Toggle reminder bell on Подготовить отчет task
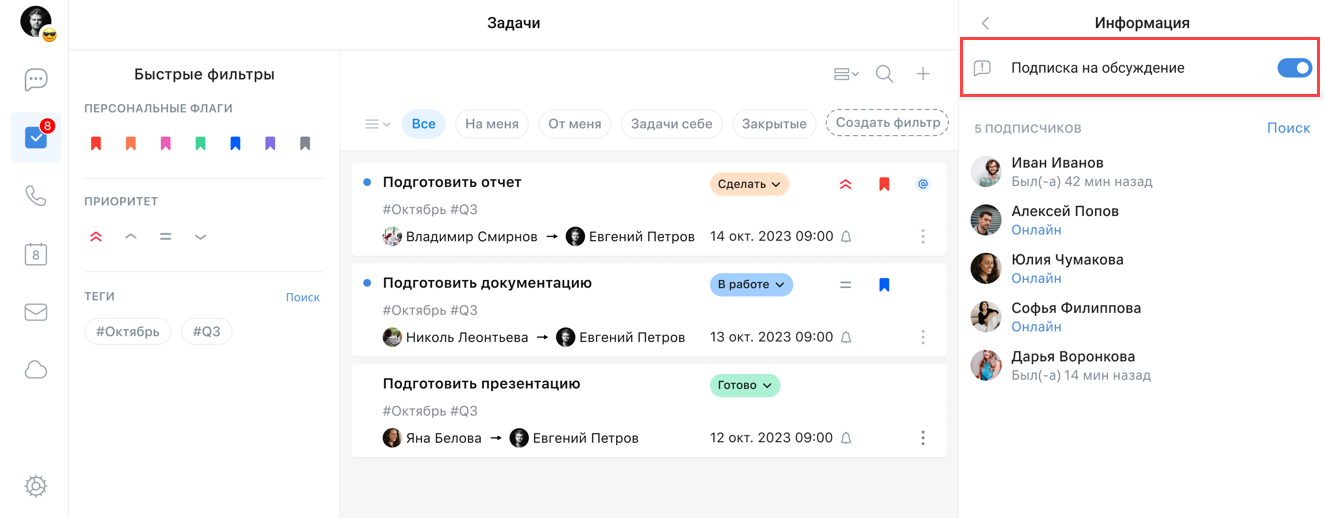The height and width of the screenshot is (518, 1324). click(x=846, y=237)
